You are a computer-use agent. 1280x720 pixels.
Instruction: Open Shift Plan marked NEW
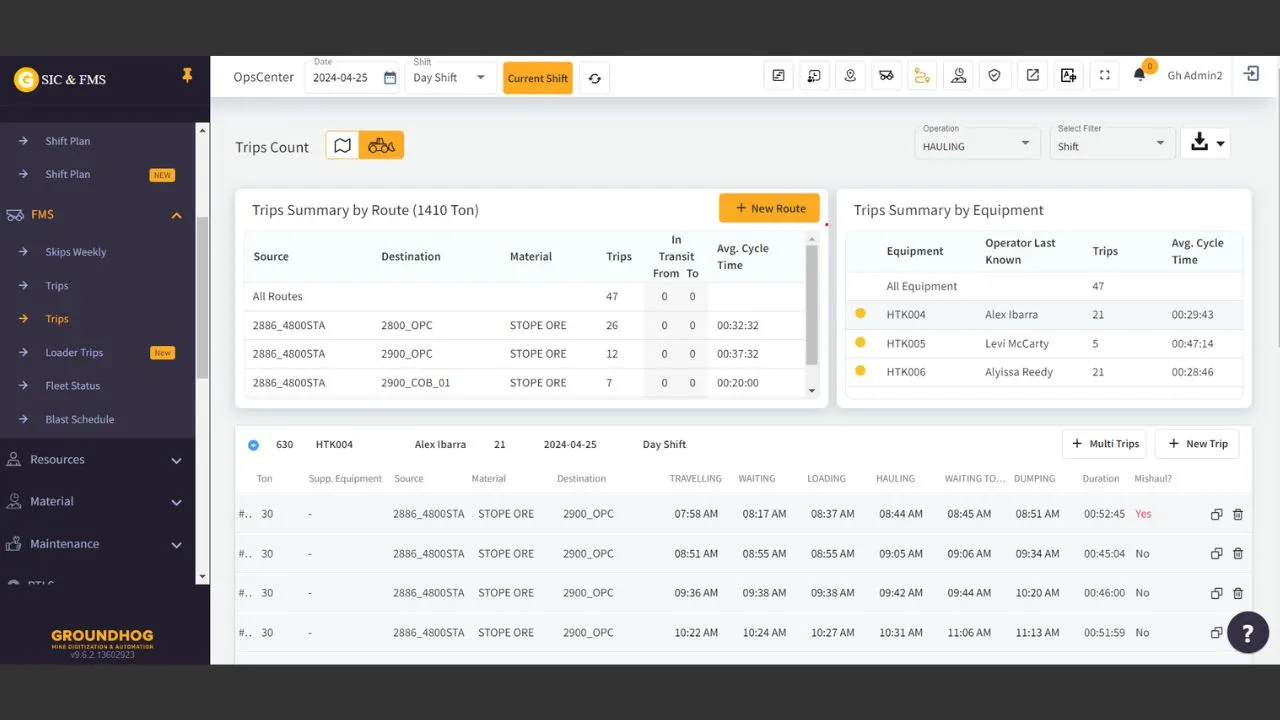click(67, 174)
